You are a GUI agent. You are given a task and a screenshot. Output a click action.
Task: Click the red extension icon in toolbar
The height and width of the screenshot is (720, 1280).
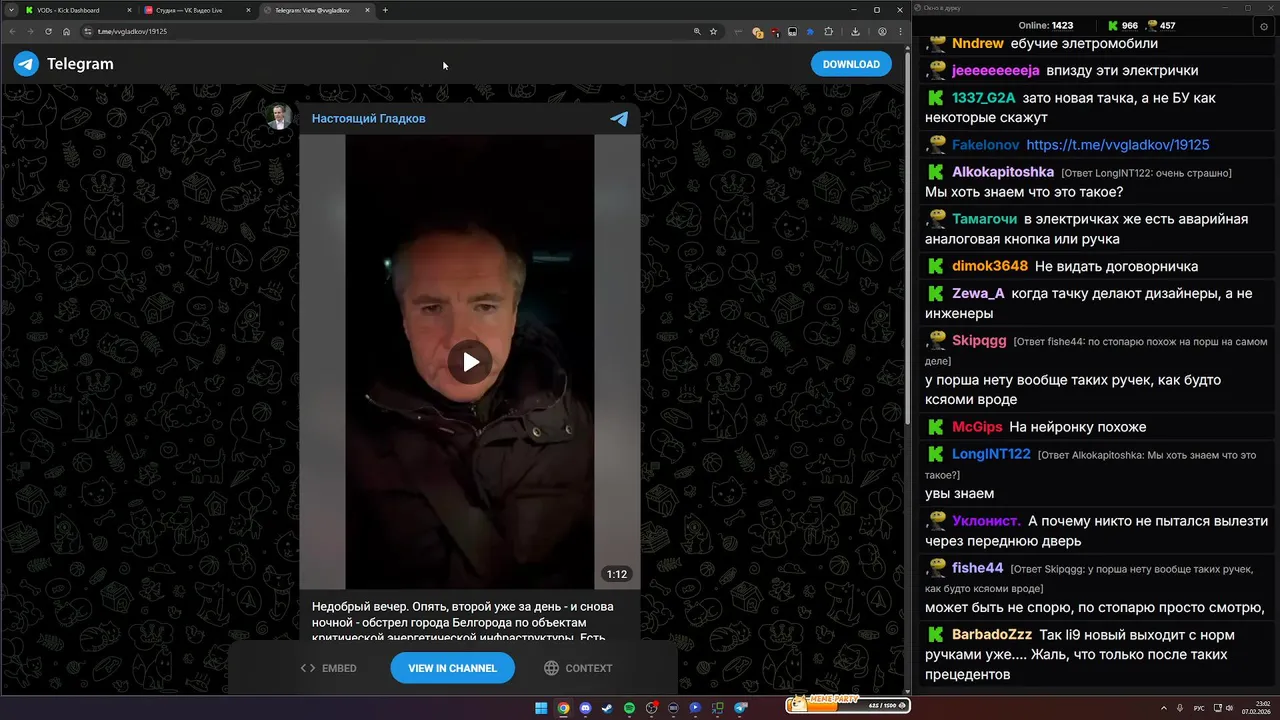775,32
